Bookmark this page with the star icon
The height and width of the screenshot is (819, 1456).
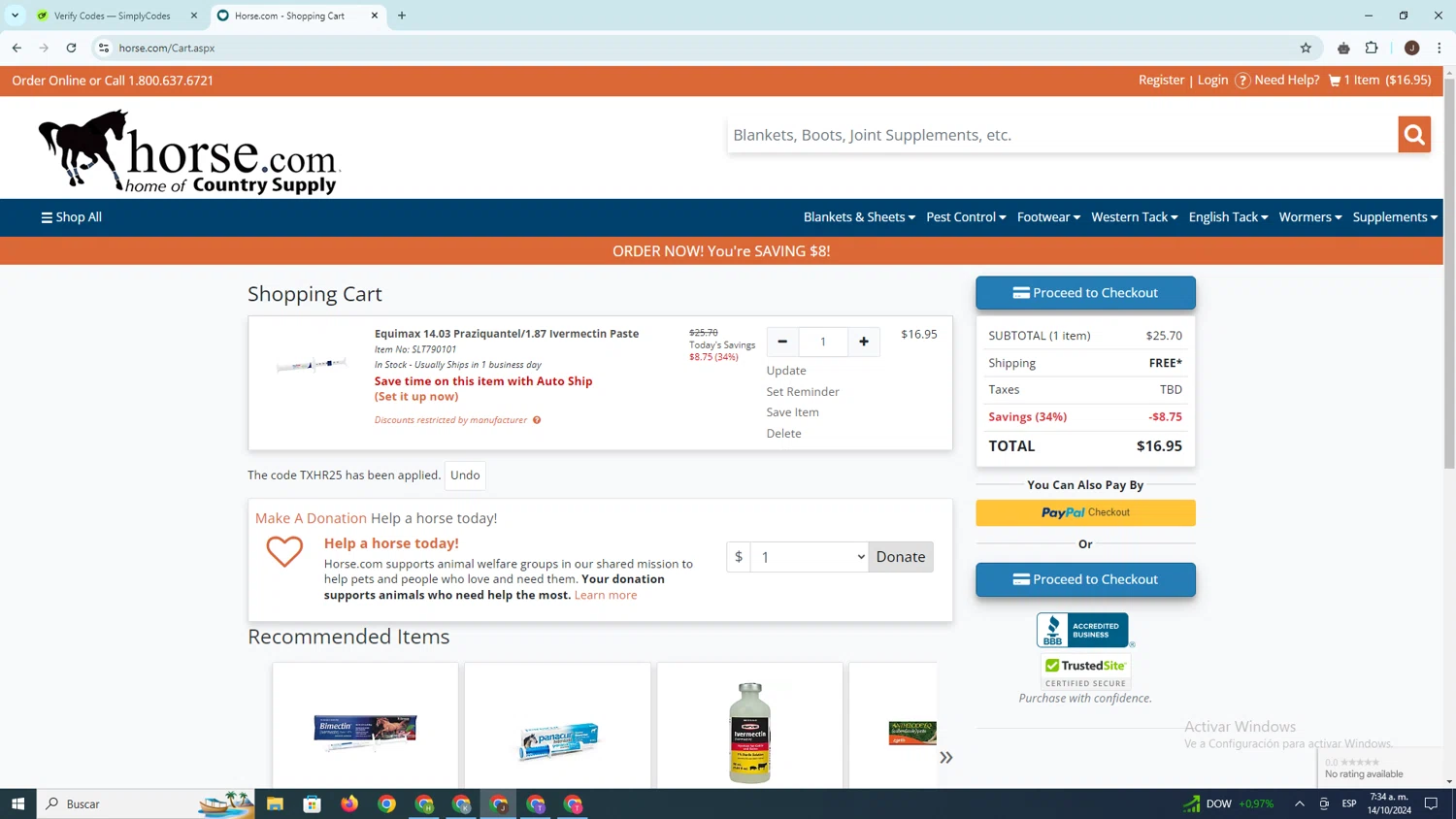pos(1306,48)
